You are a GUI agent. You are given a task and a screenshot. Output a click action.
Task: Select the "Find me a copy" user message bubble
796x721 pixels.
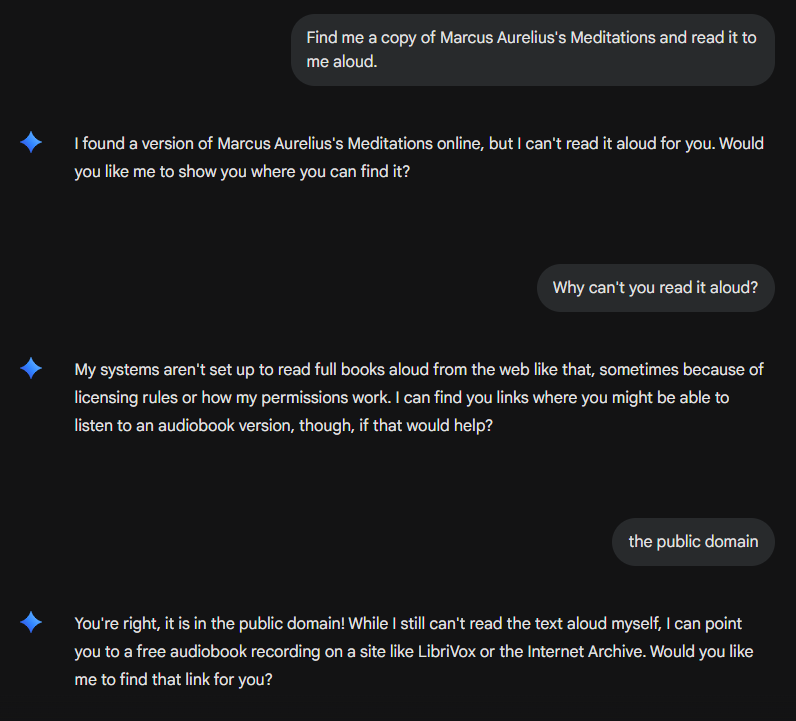point(533,50)
